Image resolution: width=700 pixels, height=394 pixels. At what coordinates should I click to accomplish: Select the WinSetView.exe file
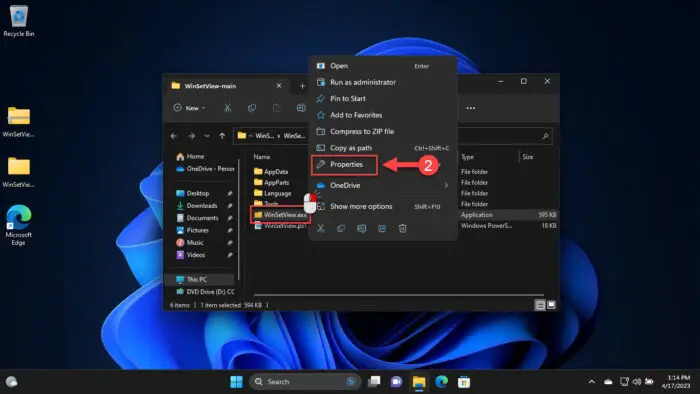tap(280, 215)
